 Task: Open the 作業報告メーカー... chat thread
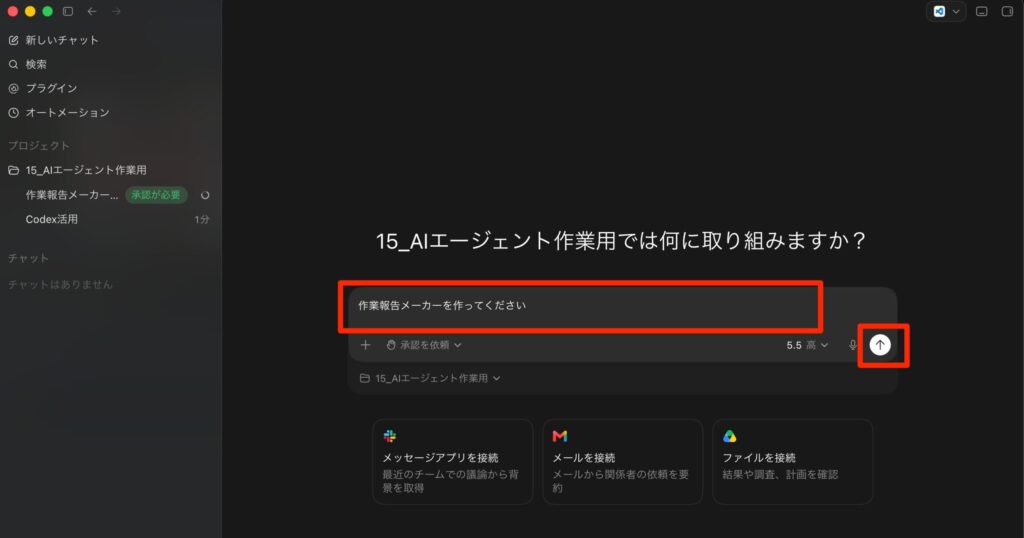point(72,195)
